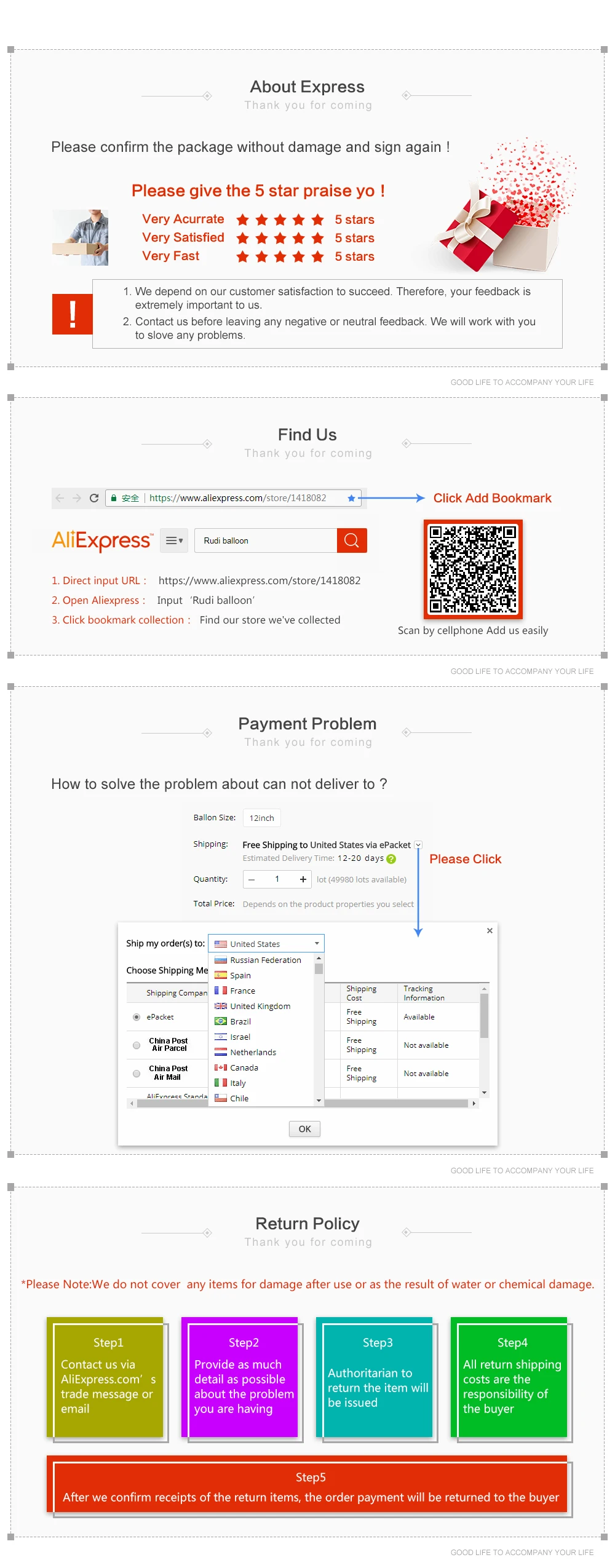Choose Israel from the country list
This screenshot has height=1568, width=615.
point(261,1037)
